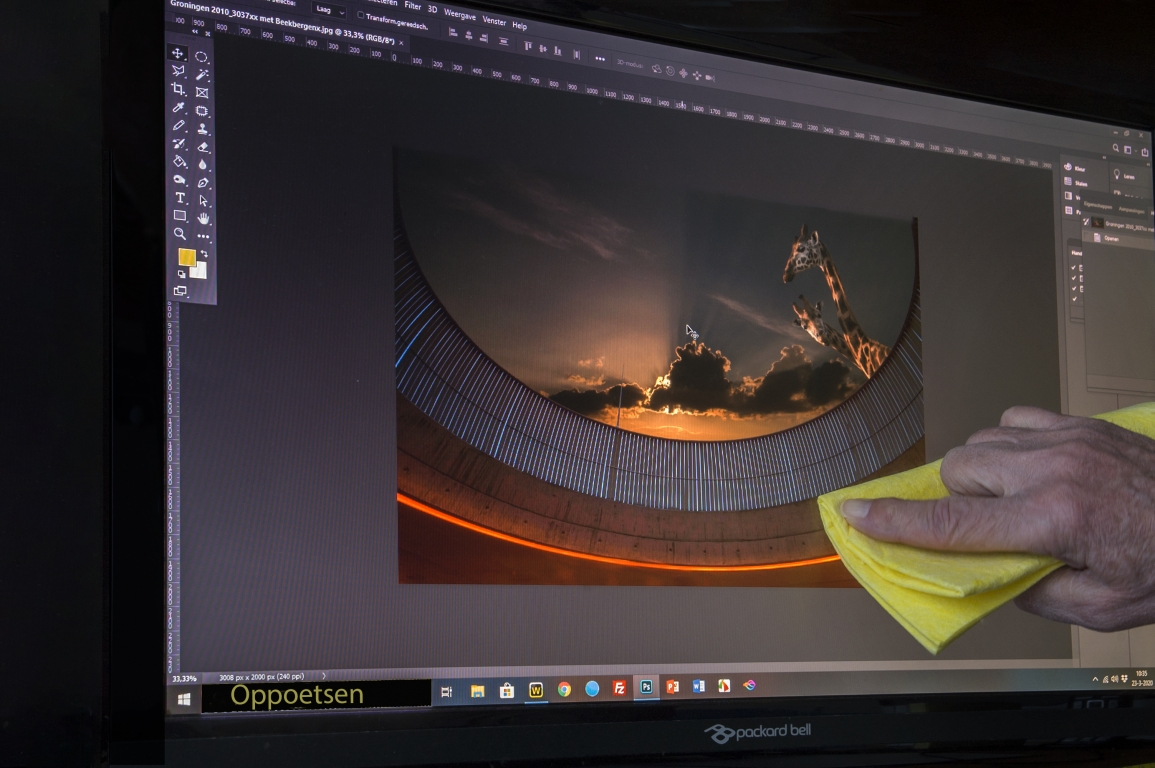This screenshot has width=1155, height=768.
Task: Select the Move tool
Action: (178, 53)
